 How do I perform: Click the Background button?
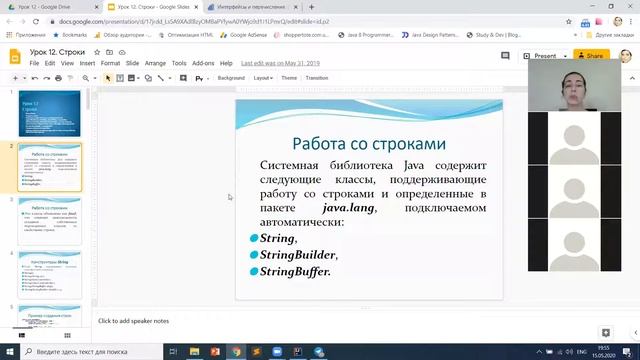pos(231,78)
